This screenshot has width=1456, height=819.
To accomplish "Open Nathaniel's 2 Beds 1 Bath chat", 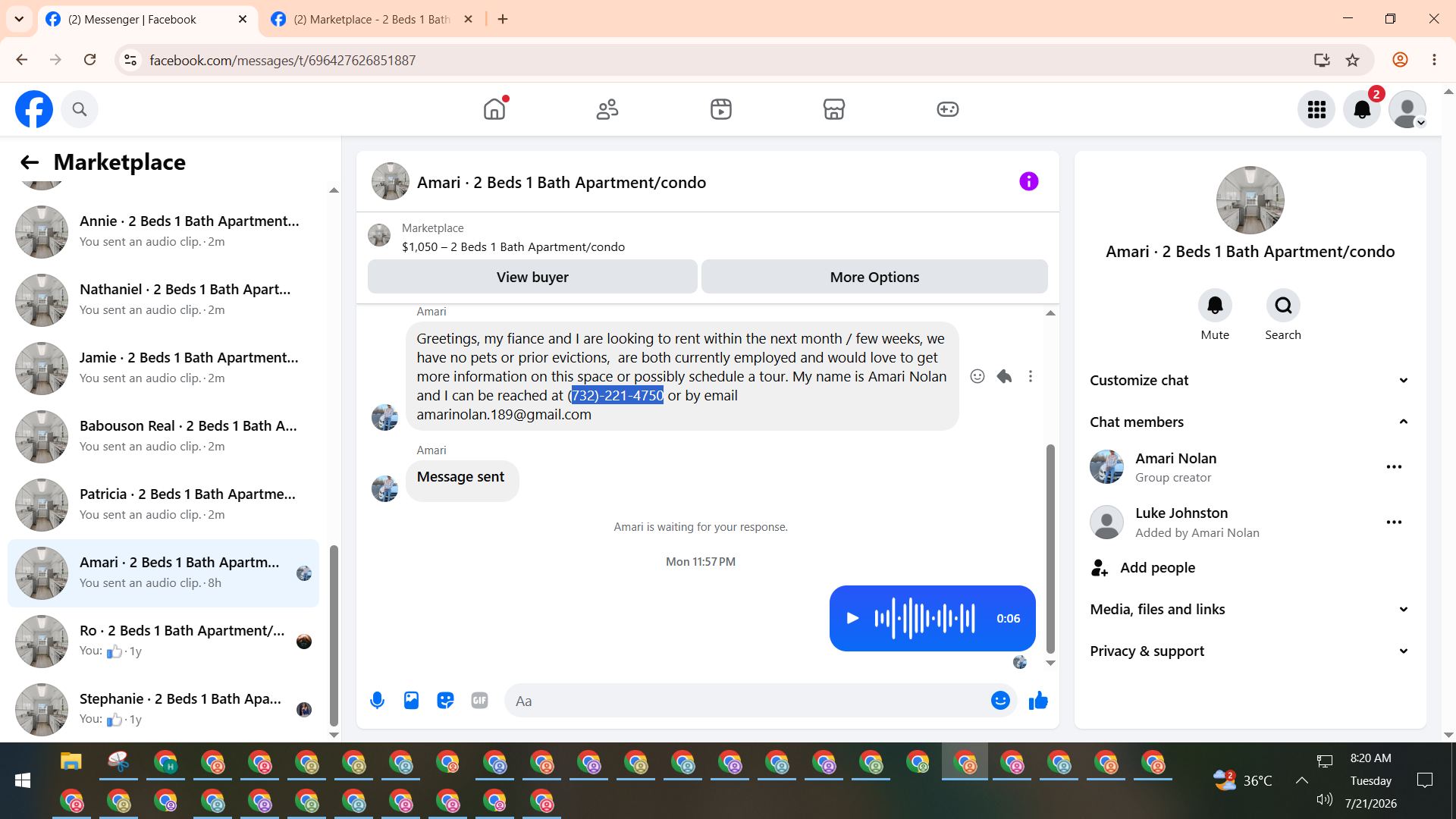I will click(163, 300).
